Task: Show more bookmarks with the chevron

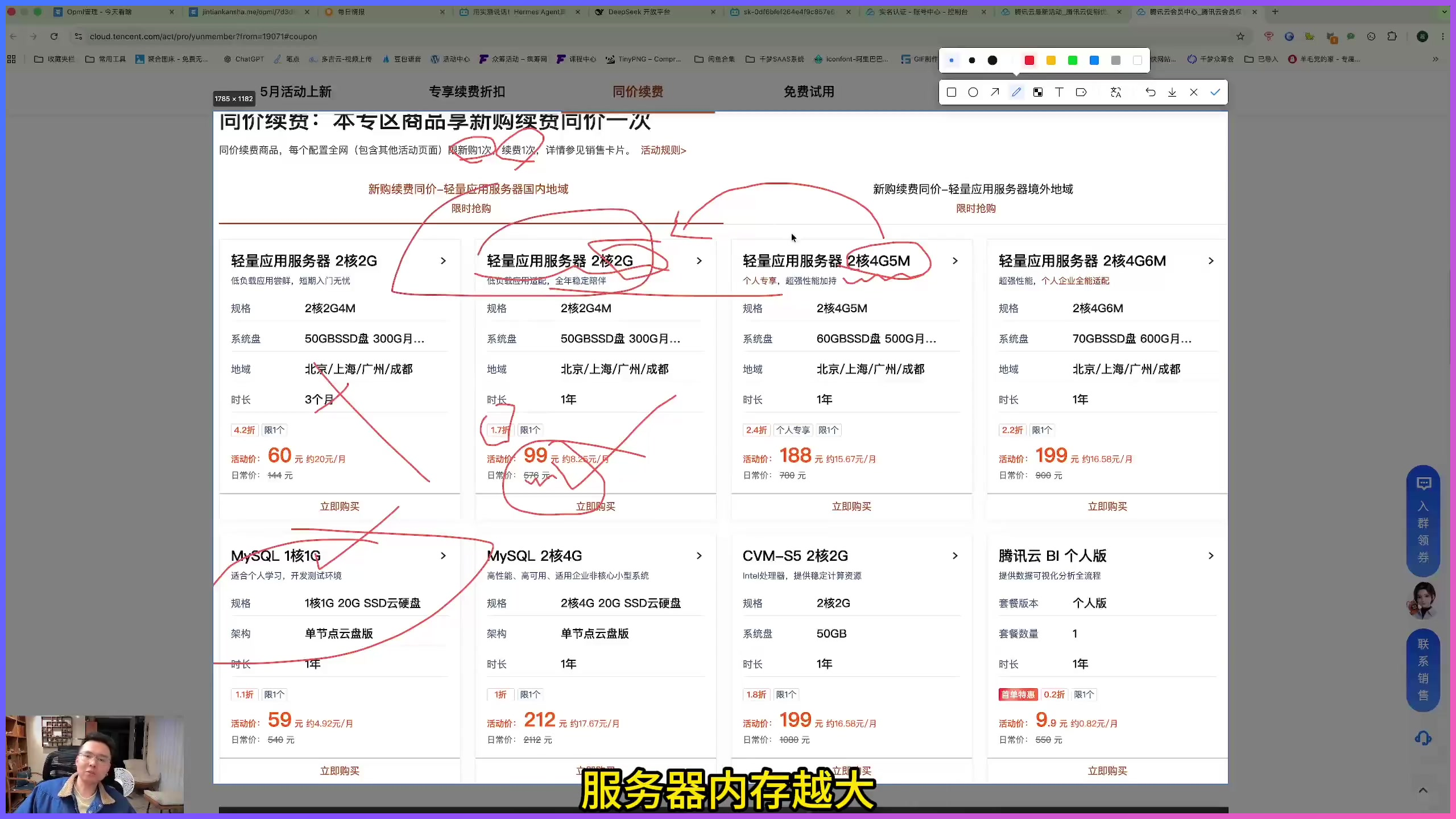Action: [x=1436, y=59]
